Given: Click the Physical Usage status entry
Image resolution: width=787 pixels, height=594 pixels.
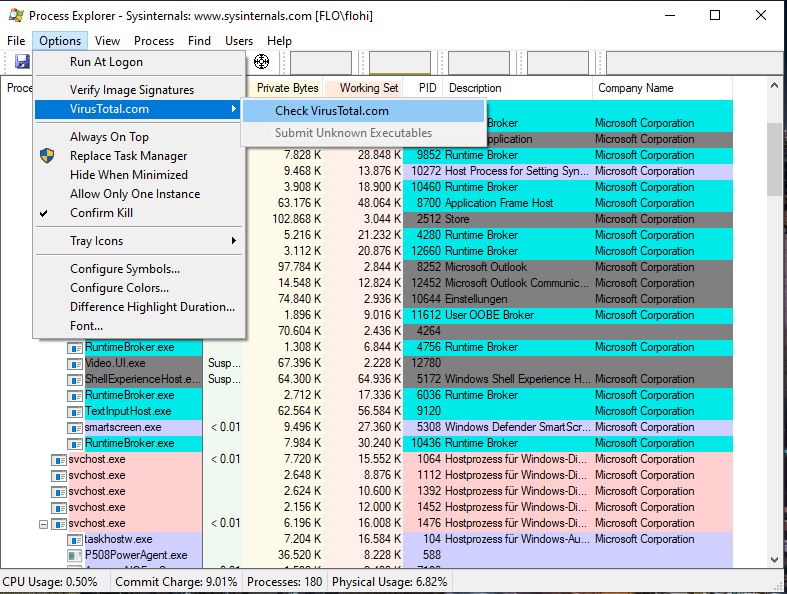Looking at the screenshot, I should 389,582.
